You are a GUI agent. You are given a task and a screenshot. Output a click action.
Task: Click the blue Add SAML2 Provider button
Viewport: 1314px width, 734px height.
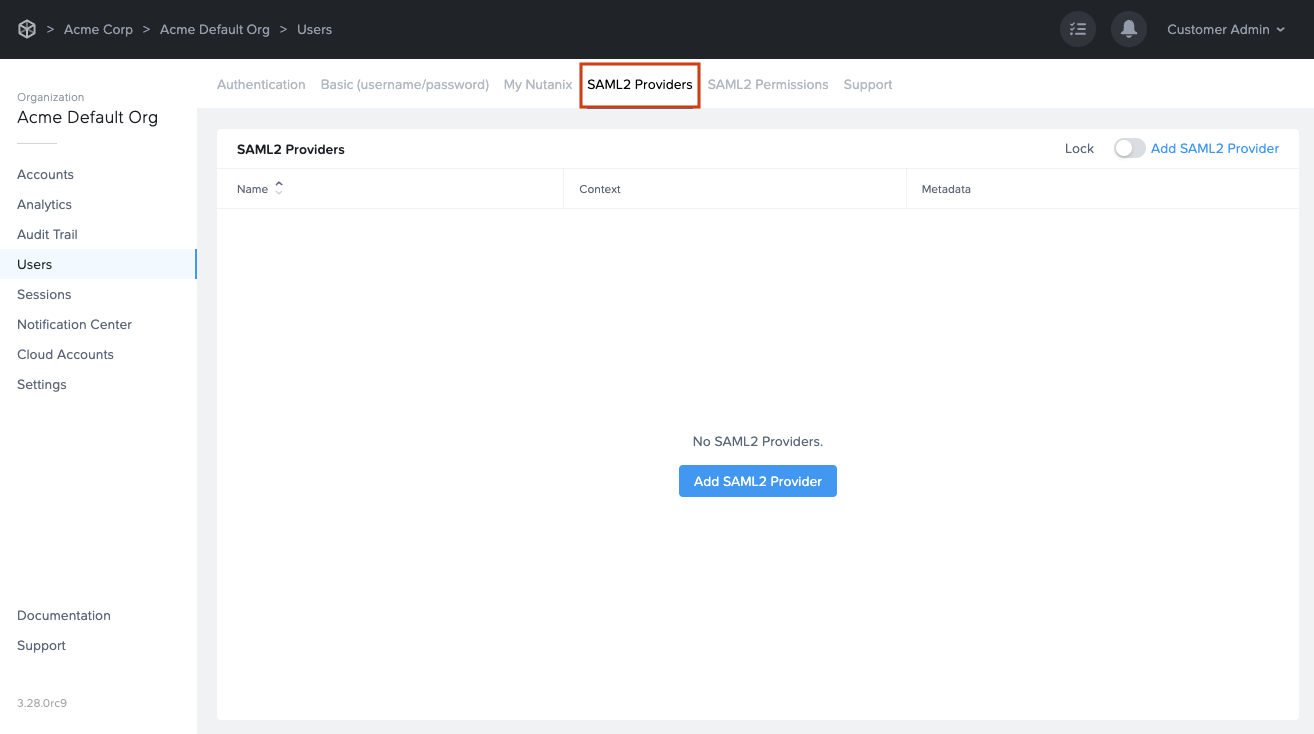coord(757,481)
